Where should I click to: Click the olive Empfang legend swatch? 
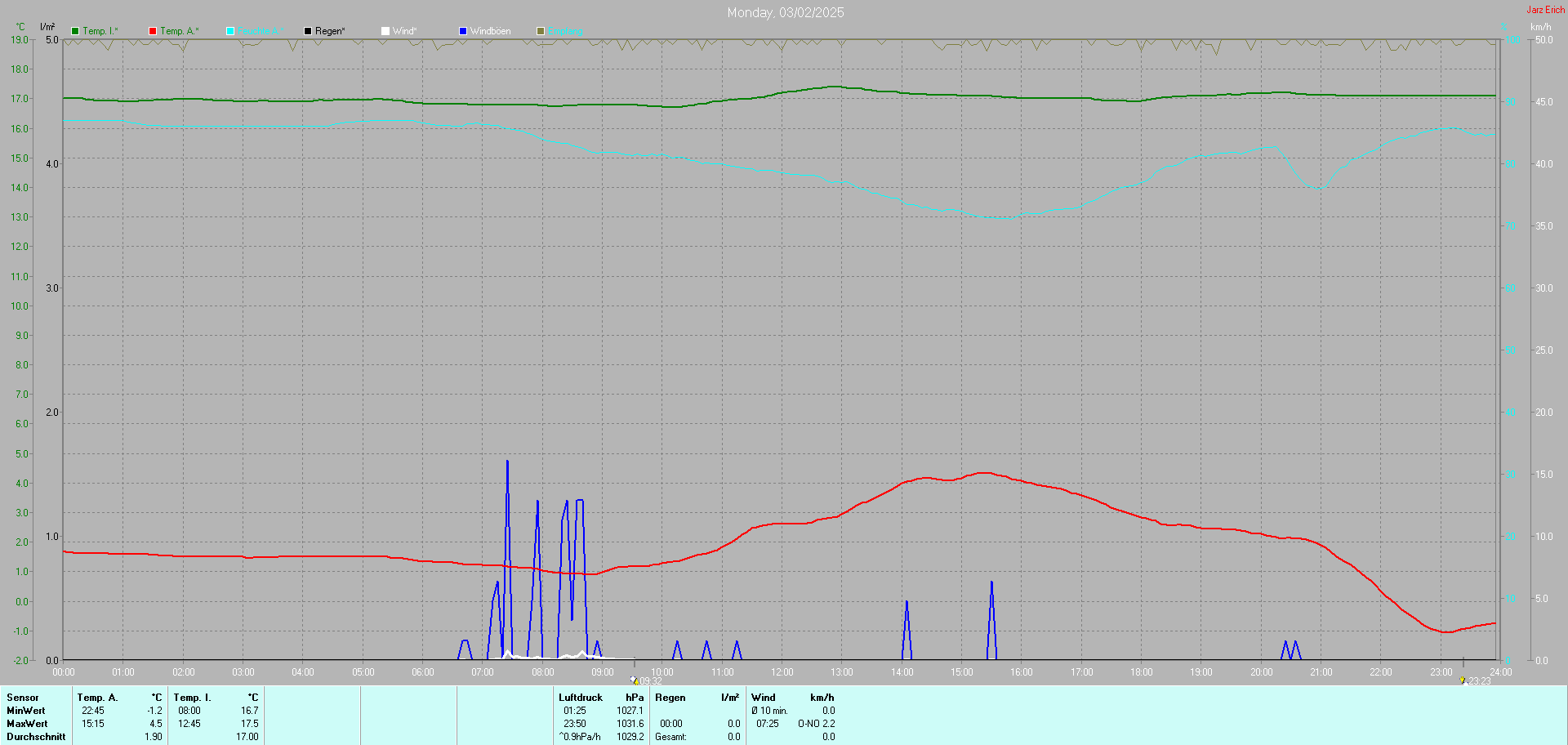[541, 31]
